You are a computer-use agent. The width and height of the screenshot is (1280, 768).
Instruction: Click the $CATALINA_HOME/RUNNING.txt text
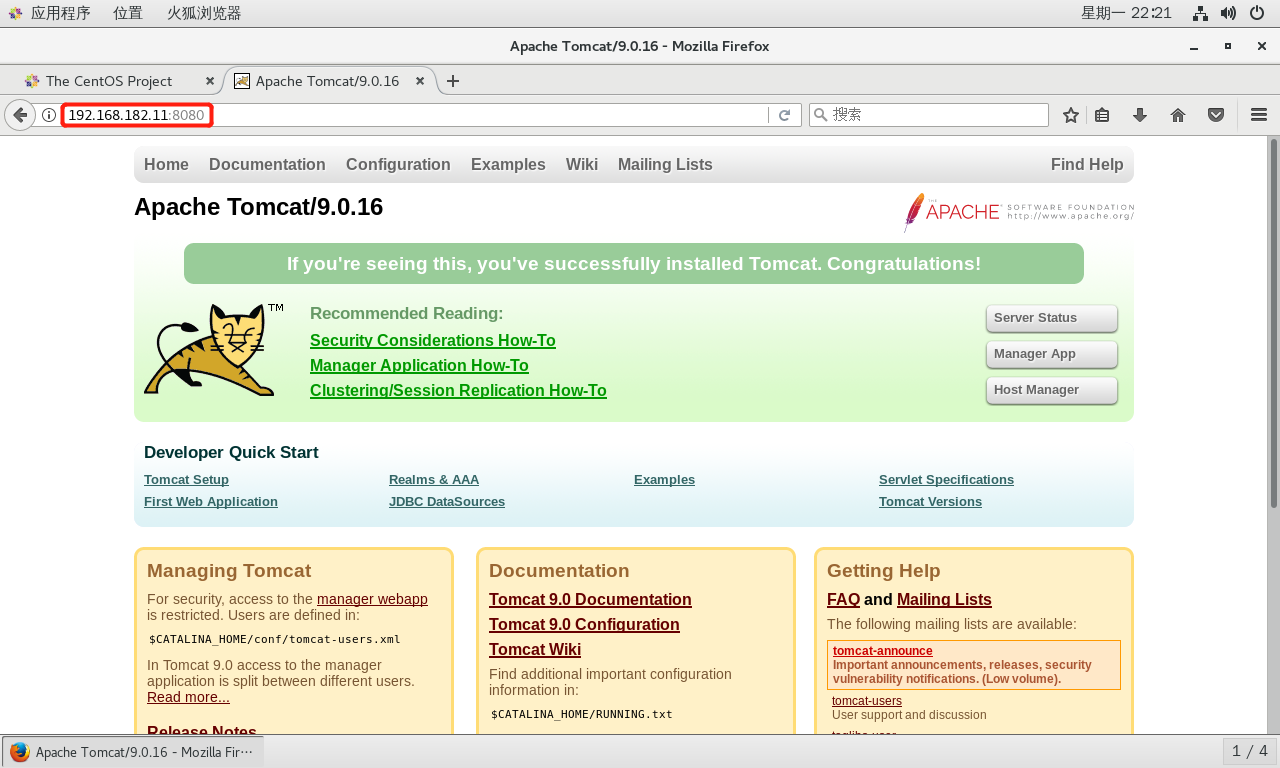(x=582, y=714)
